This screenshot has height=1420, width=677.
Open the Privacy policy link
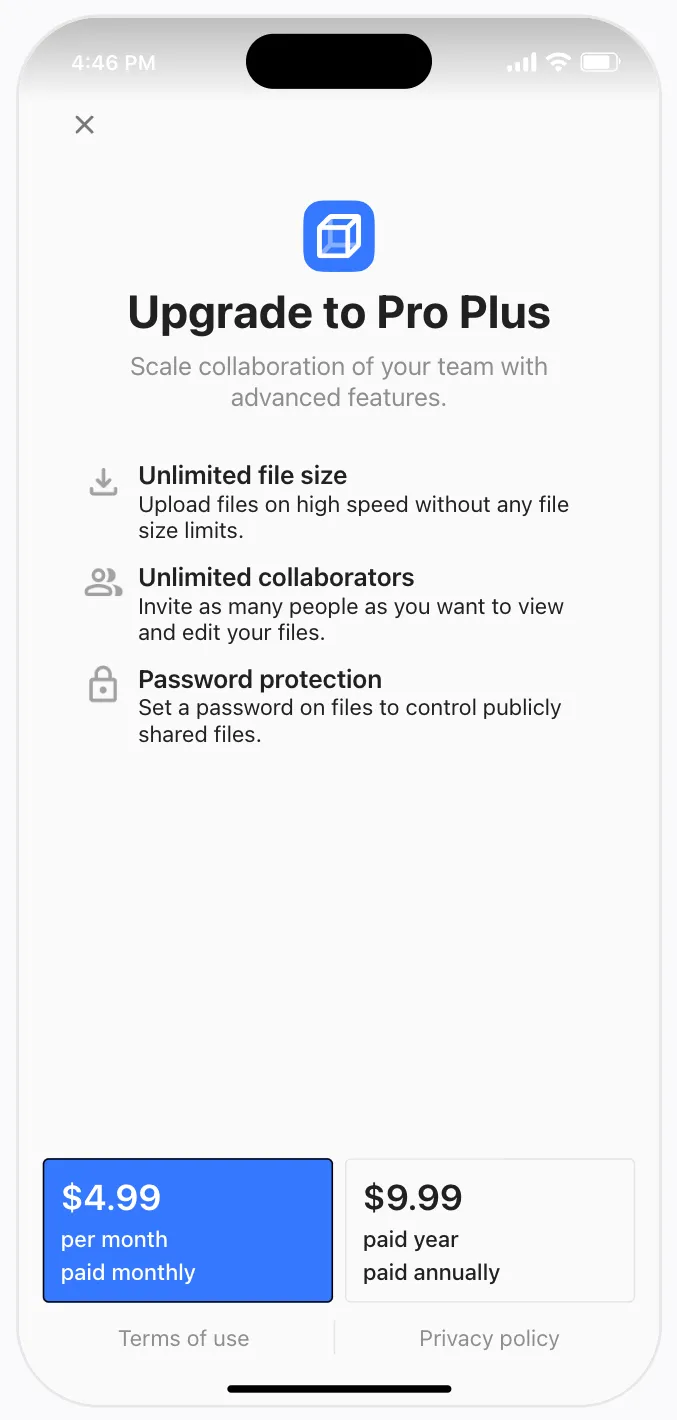[489, 1338]
